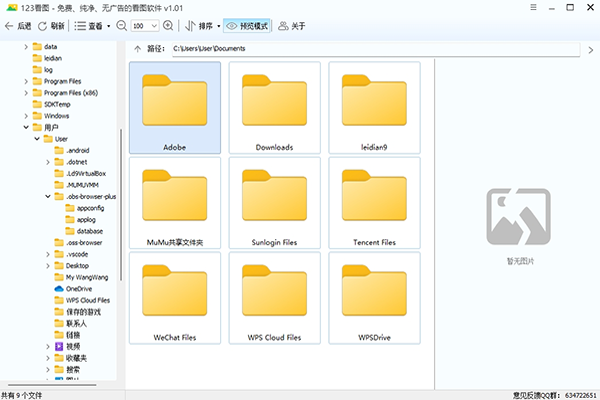Select SDKTemp folder in tree
The height and width of the screenshot is (400, 600).
[x=52, y=104]
